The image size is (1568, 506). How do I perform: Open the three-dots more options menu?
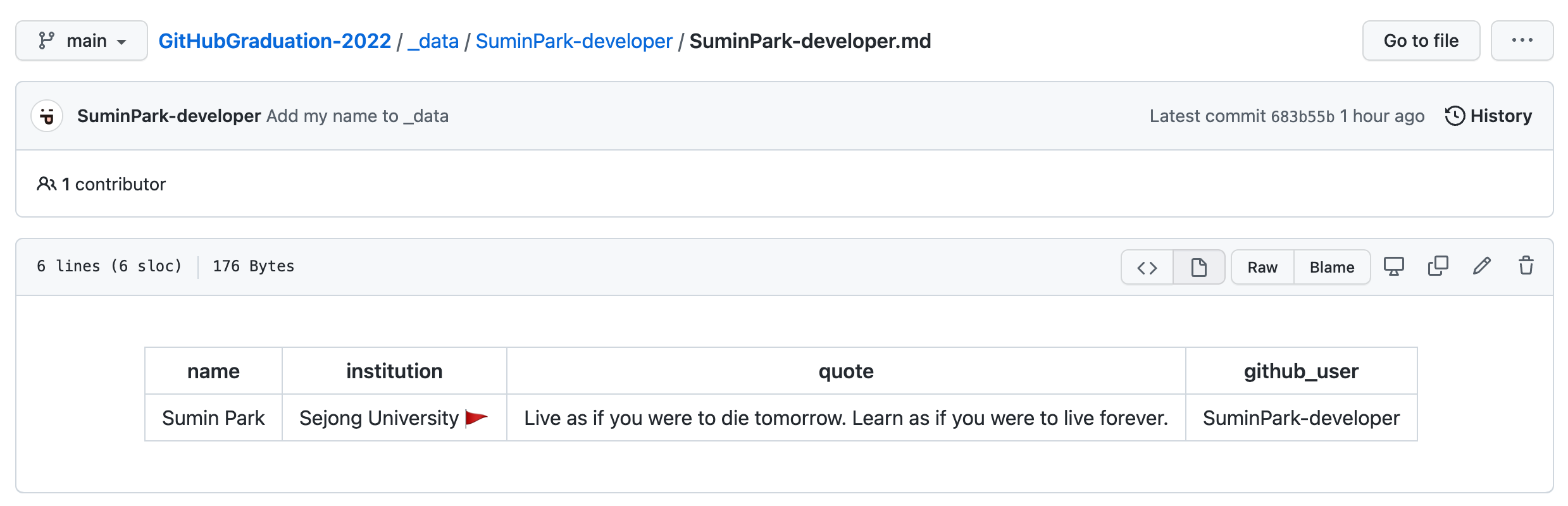(1522, 40)
